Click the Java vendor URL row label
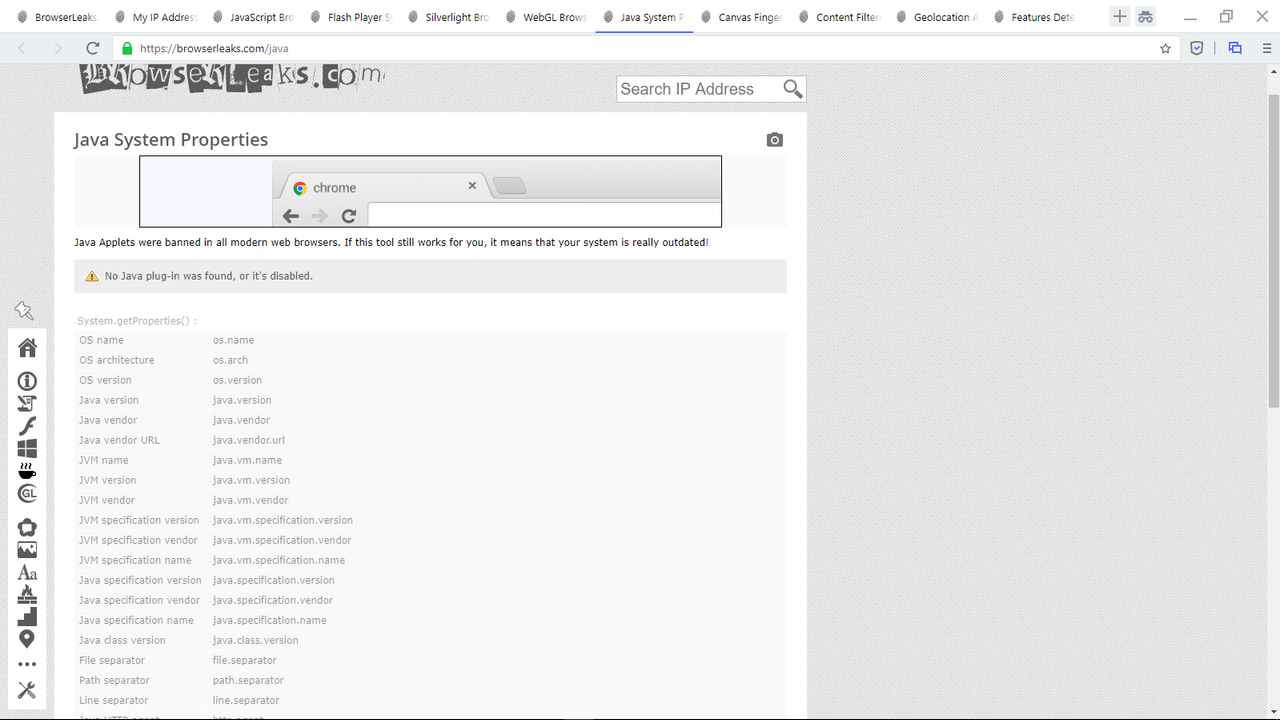The image size is (1280, 720). [119, 440]
